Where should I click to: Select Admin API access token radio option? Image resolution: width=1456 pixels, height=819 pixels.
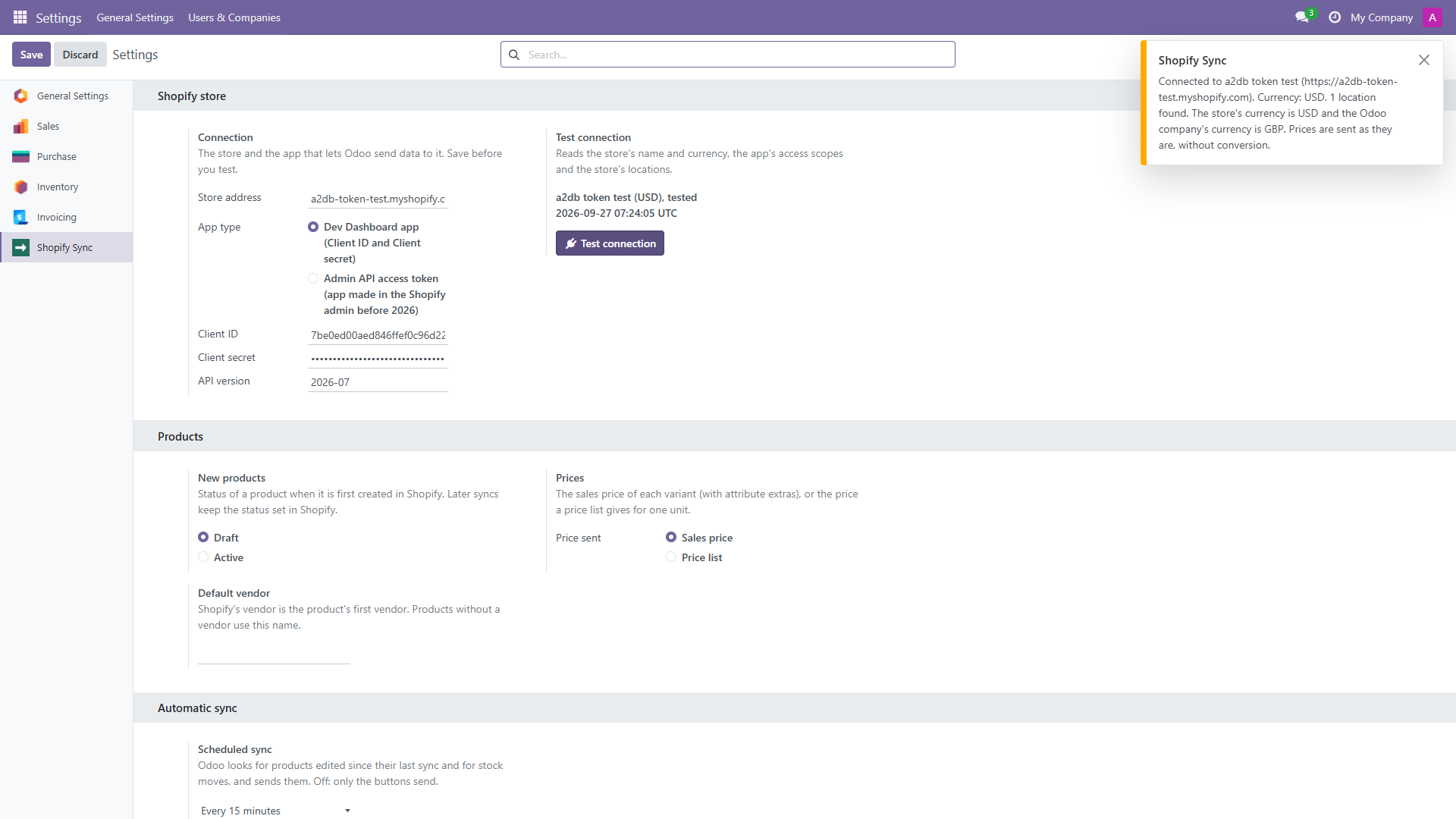pyautogui.click(x=313, y=278)
